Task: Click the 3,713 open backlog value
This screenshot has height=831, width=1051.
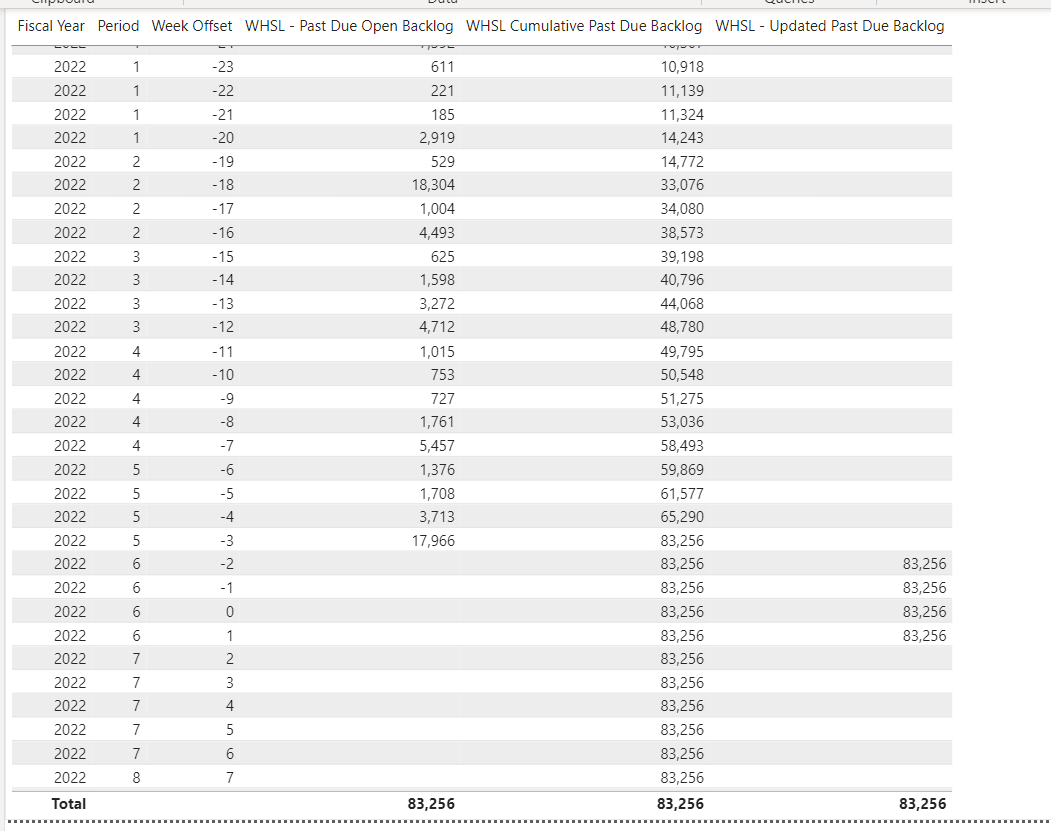Action: pyautogui.click(x=437, y=517)
